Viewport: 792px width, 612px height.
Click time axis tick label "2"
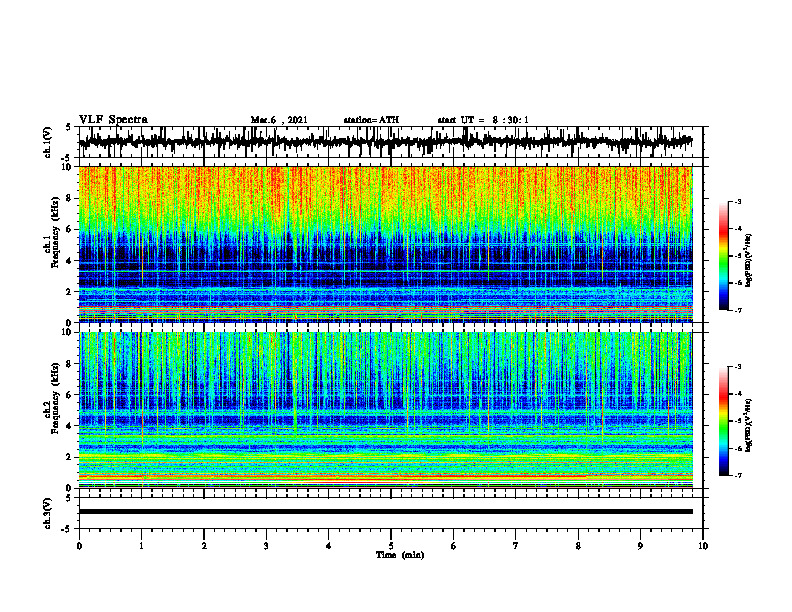point(204,546)
